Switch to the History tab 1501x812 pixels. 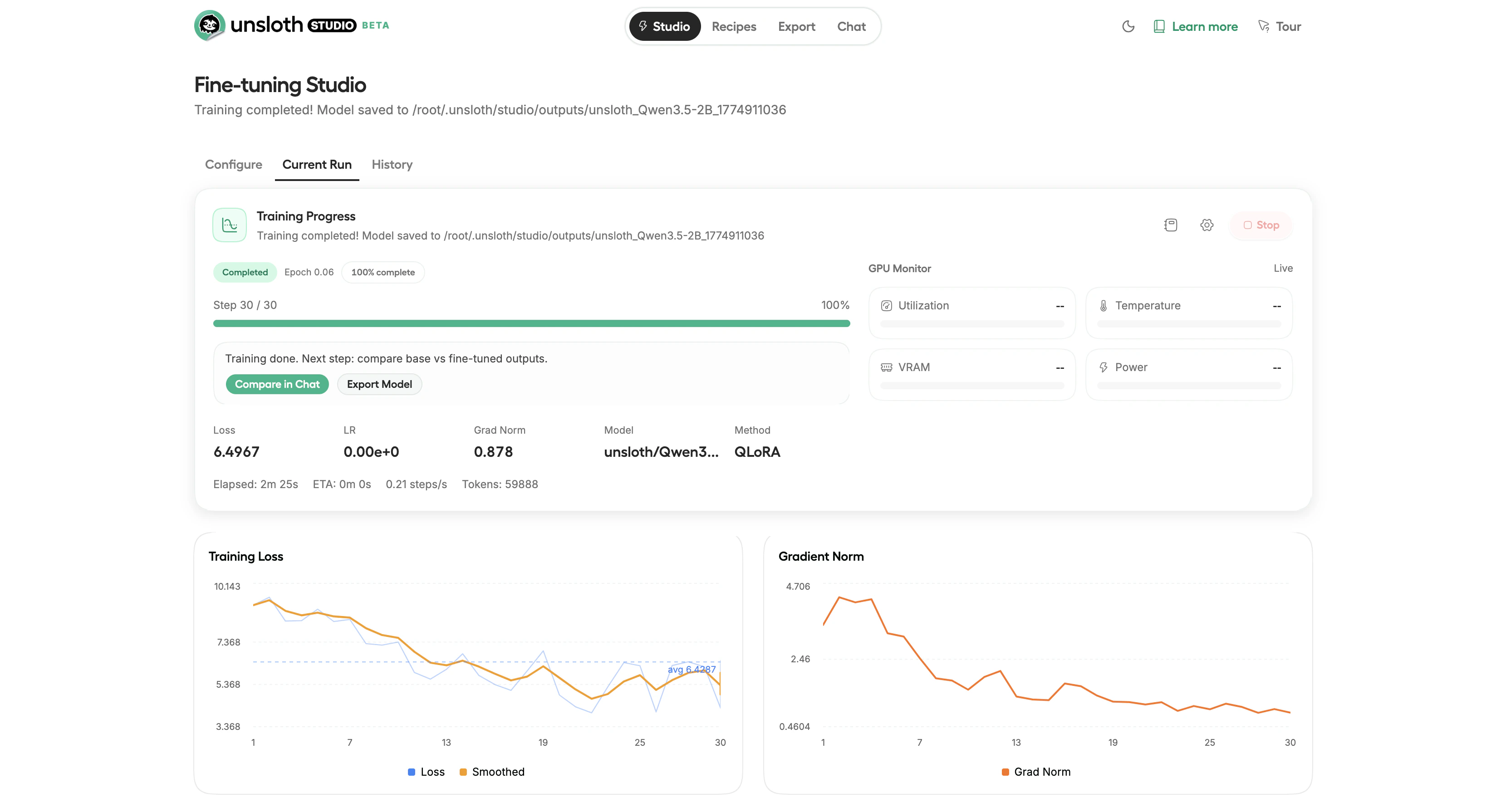click(392, 165)
